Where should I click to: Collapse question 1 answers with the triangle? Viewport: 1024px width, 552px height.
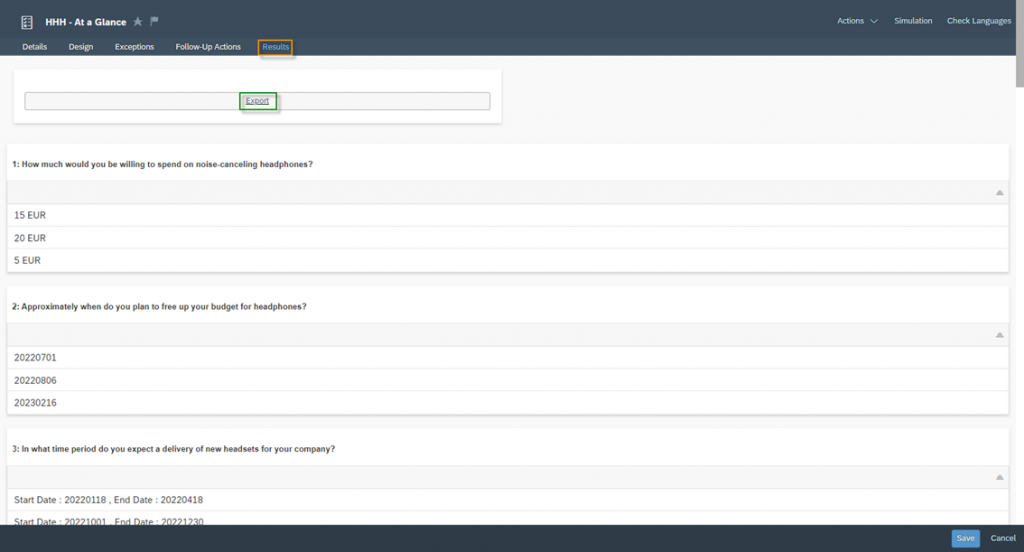[999, 193]
